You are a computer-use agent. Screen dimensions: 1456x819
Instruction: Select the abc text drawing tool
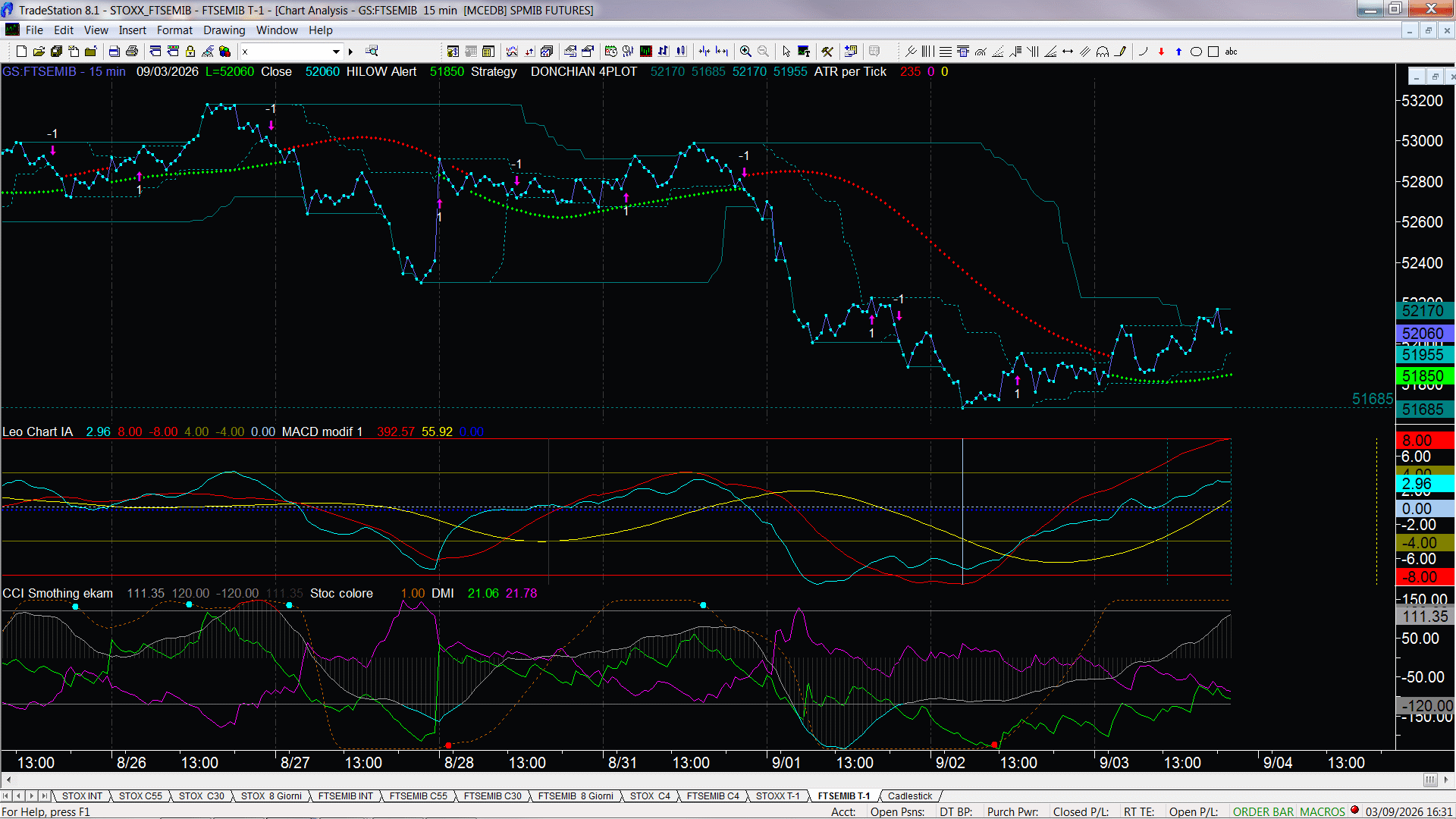(x=1232, y=52)
